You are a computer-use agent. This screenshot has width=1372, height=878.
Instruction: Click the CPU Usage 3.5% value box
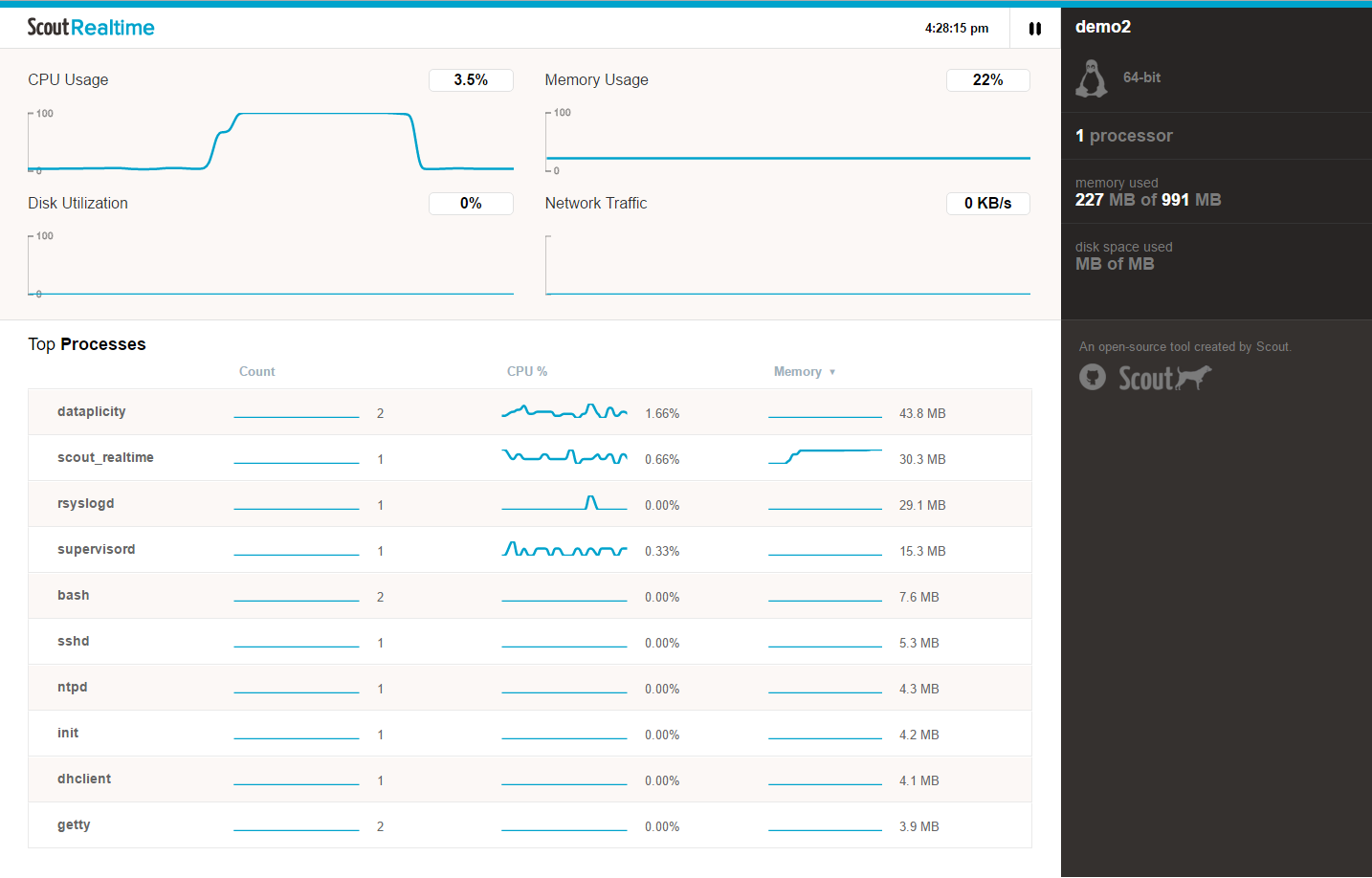tap(471, 80)
